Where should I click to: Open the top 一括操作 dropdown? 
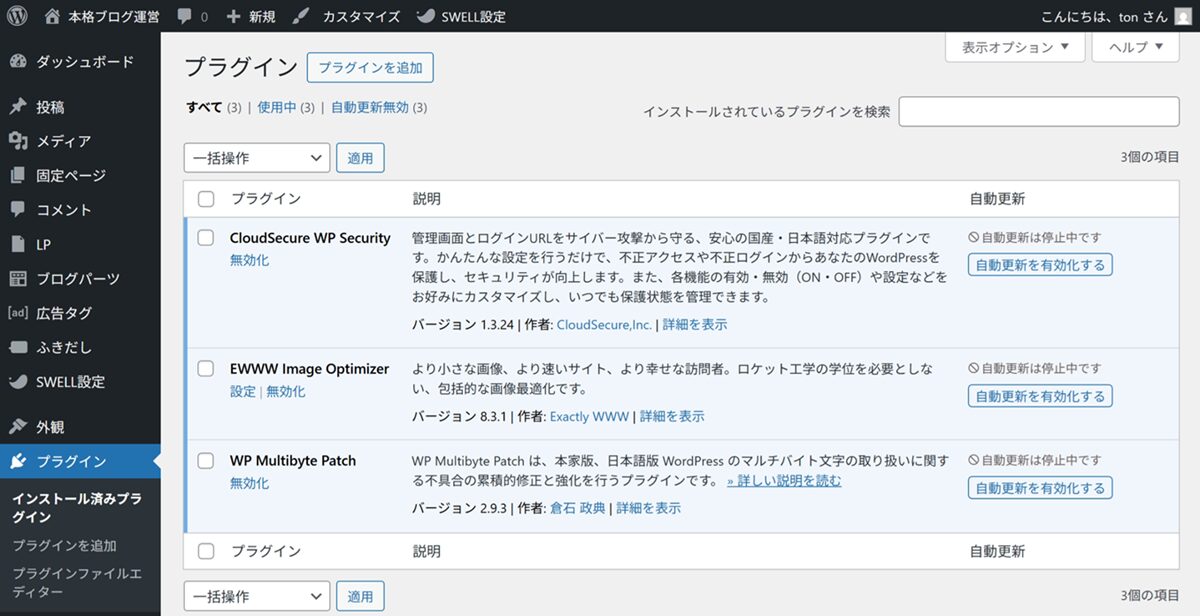coord(257,158)
